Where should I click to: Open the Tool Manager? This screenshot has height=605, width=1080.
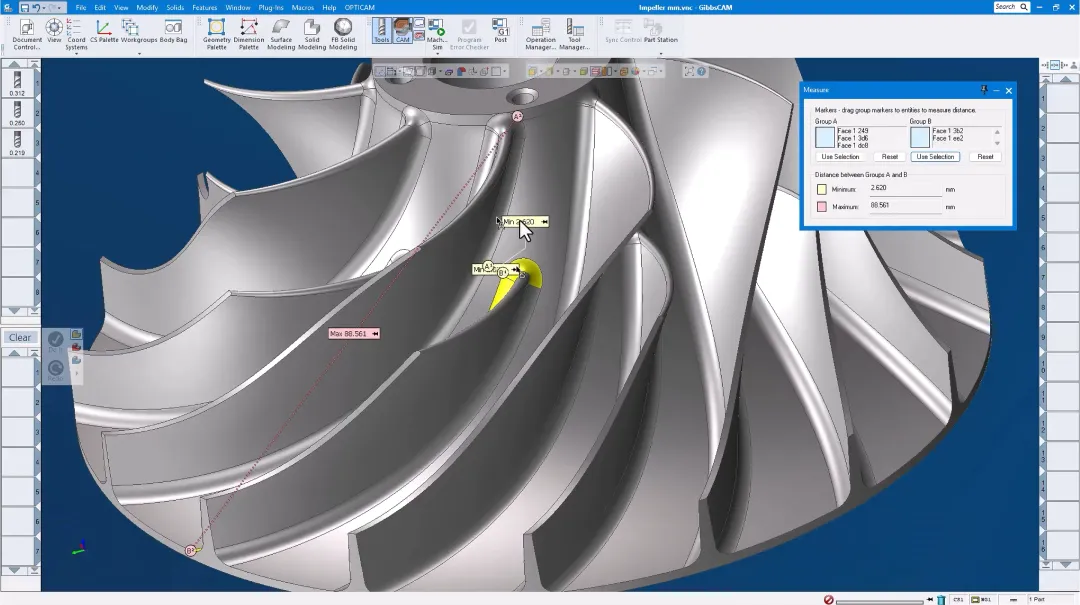[574, 34]
